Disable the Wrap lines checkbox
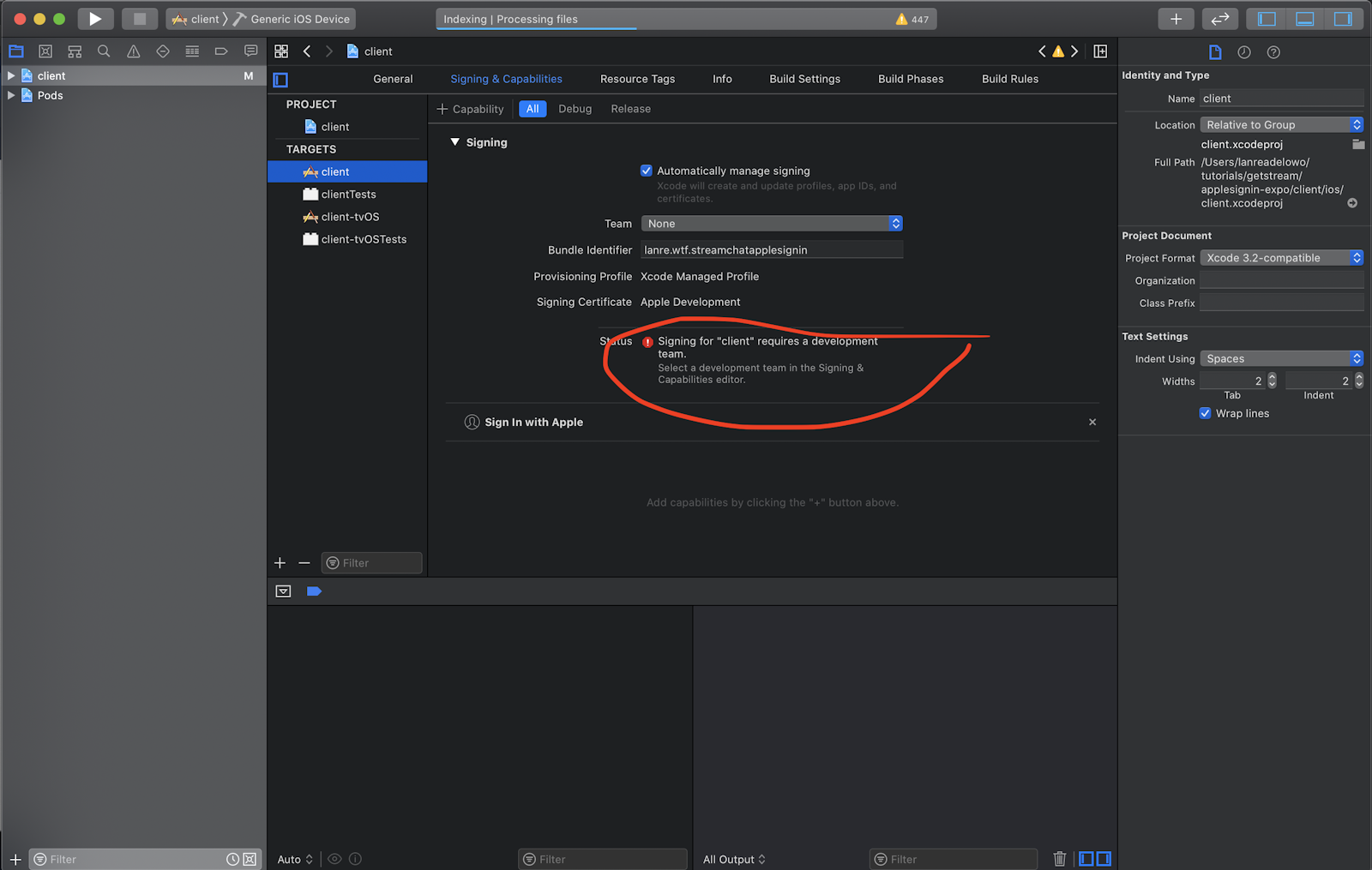1372x870 pixels. 1205,413
